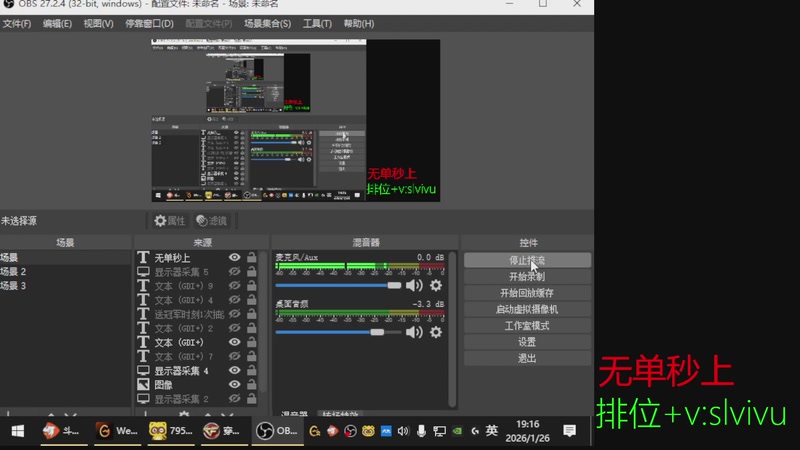Toggle the lock on 显示器采集 5

[252, 272]
